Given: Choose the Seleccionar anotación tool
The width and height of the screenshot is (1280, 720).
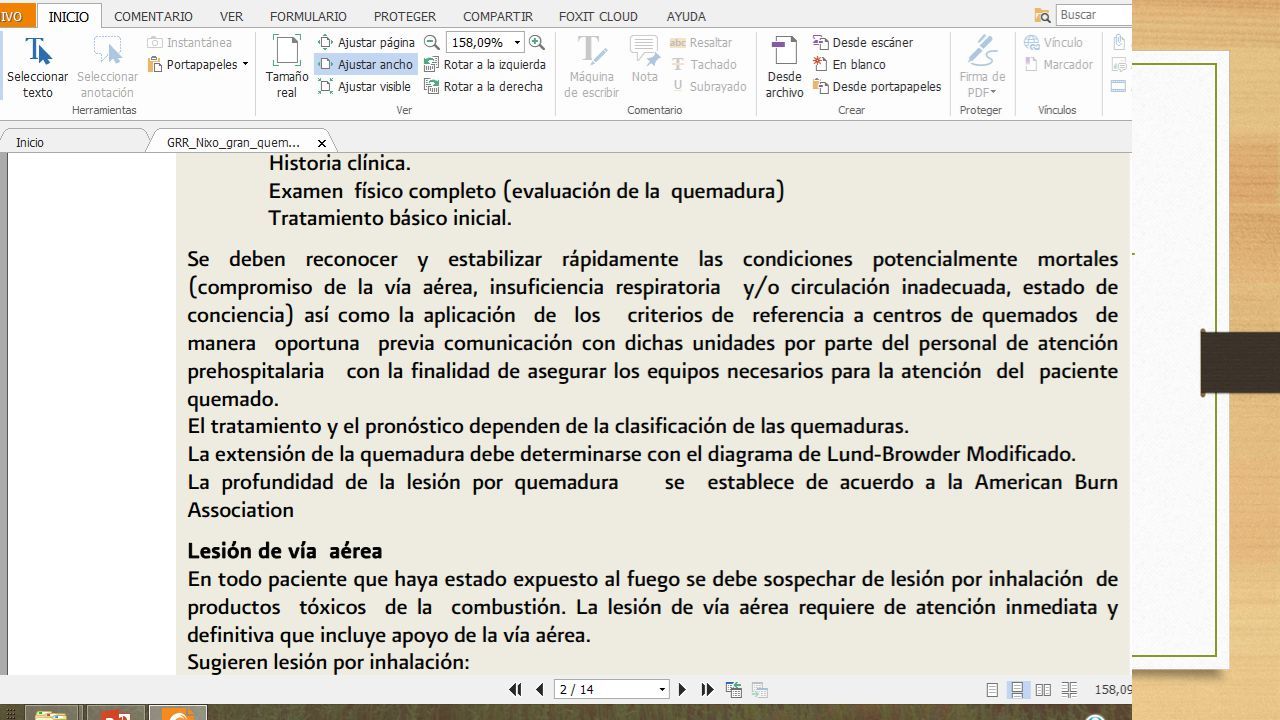Looking at the screenshot, I should 107,67.
